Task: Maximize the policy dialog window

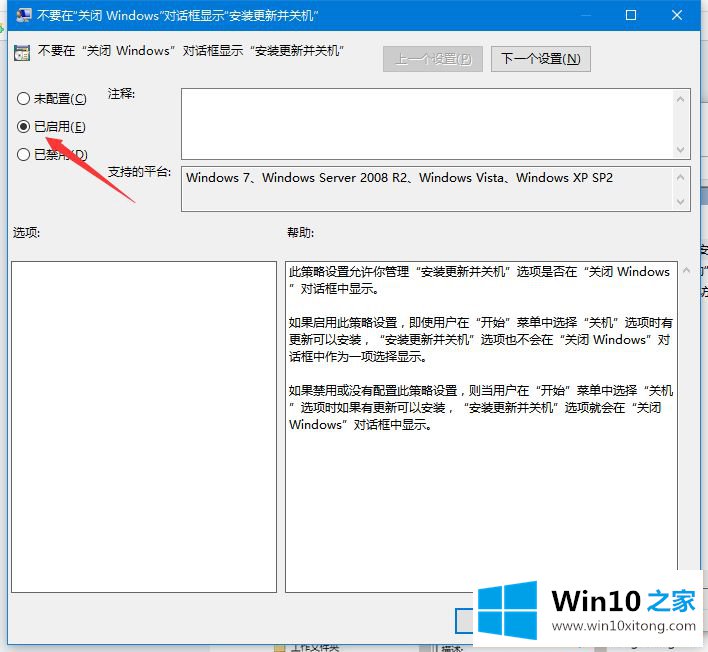Action: [631, 15]
